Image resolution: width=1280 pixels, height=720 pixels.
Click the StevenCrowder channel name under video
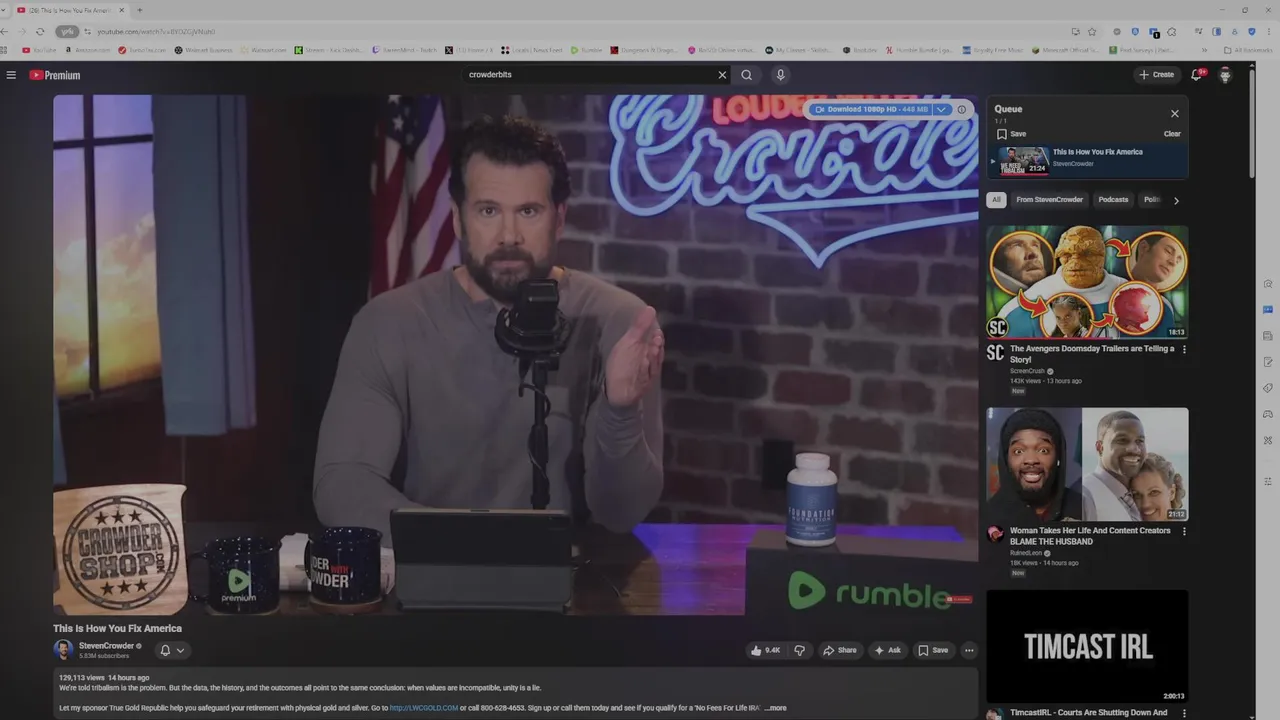pyautogui.click(x=106, y=646)
